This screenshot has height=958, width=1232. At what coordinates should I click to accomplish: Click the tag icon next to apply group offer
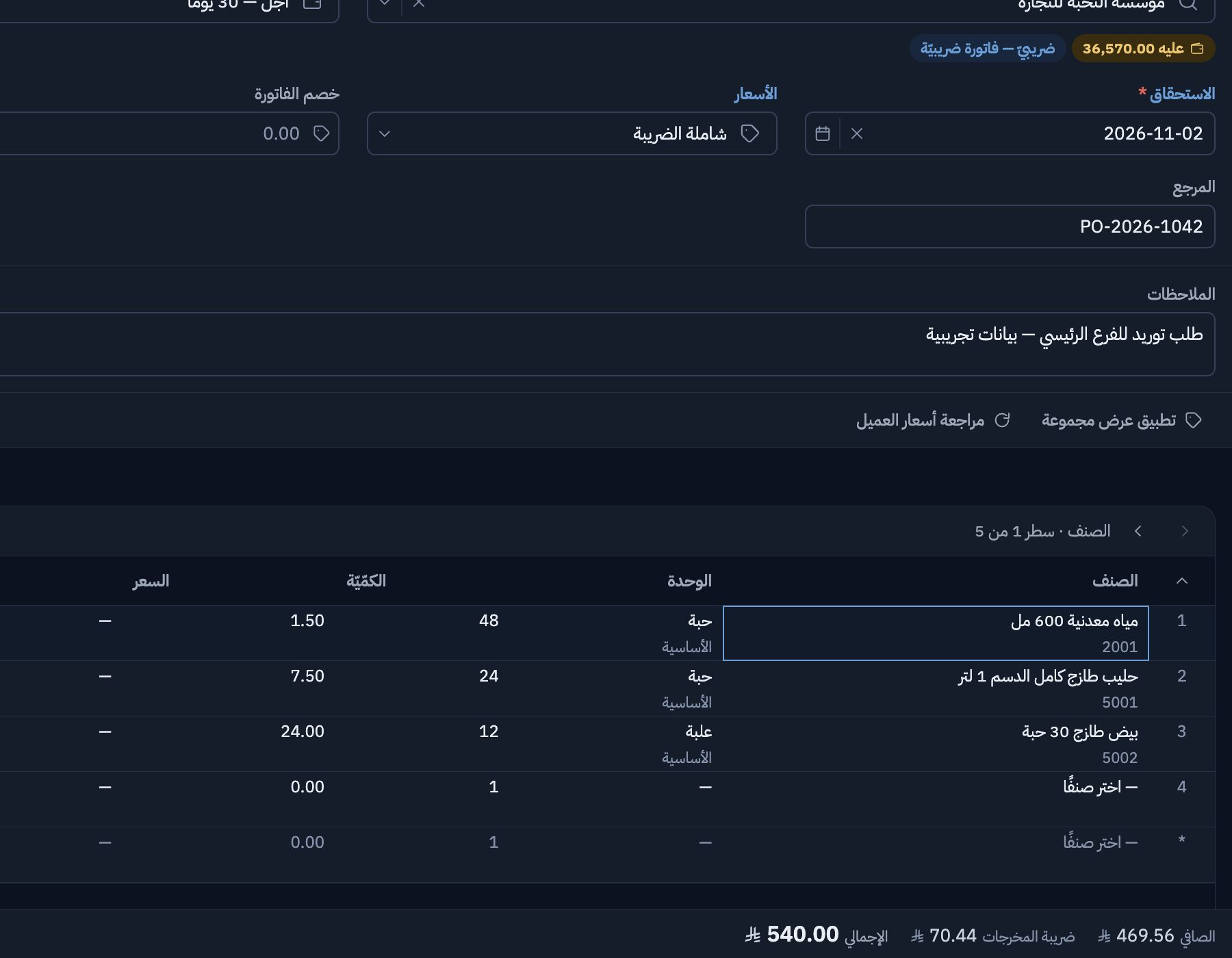1194,420
